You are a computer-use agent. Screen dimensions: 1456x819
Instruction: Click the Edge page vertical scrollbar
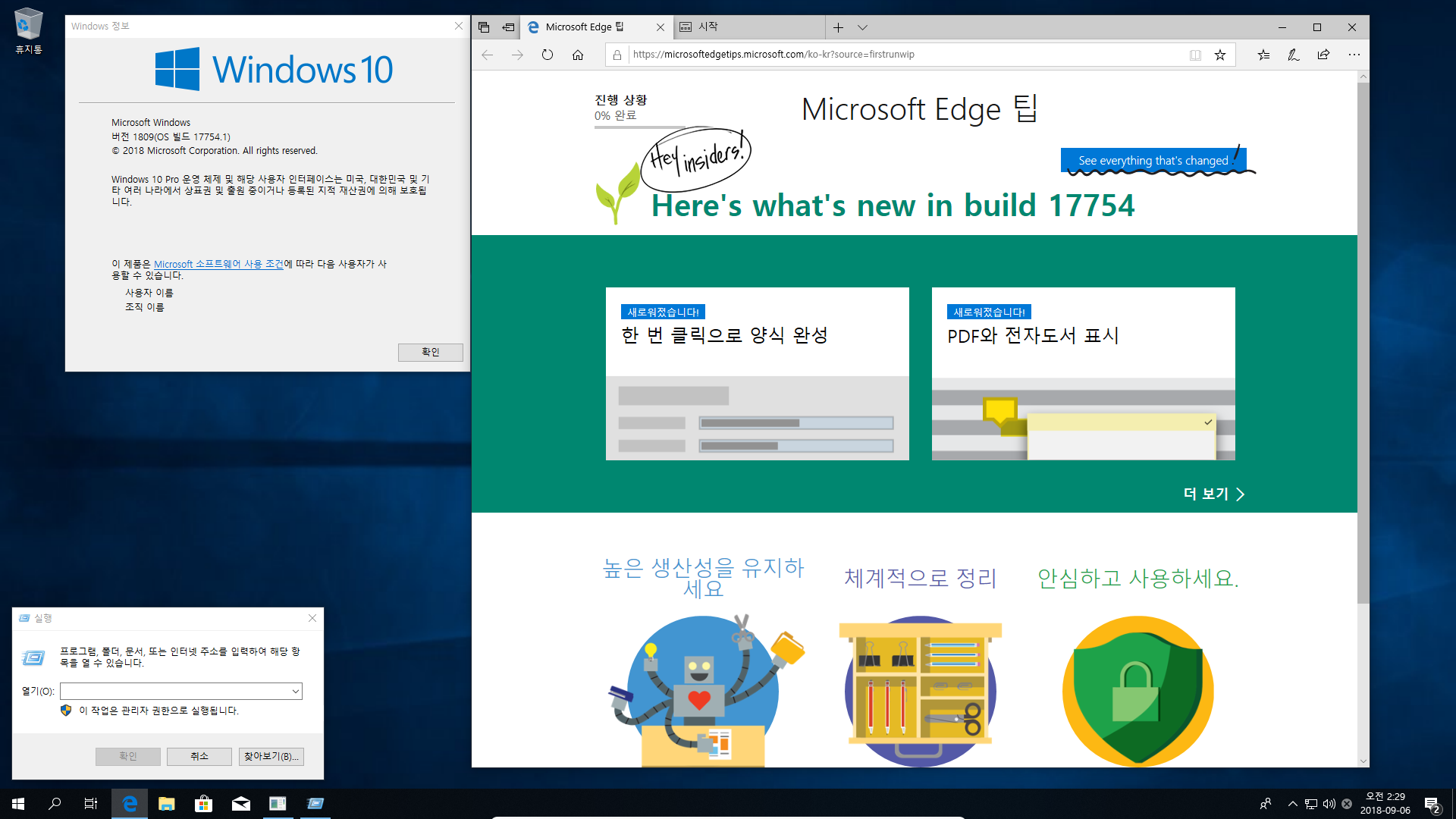click(1363, 343)
